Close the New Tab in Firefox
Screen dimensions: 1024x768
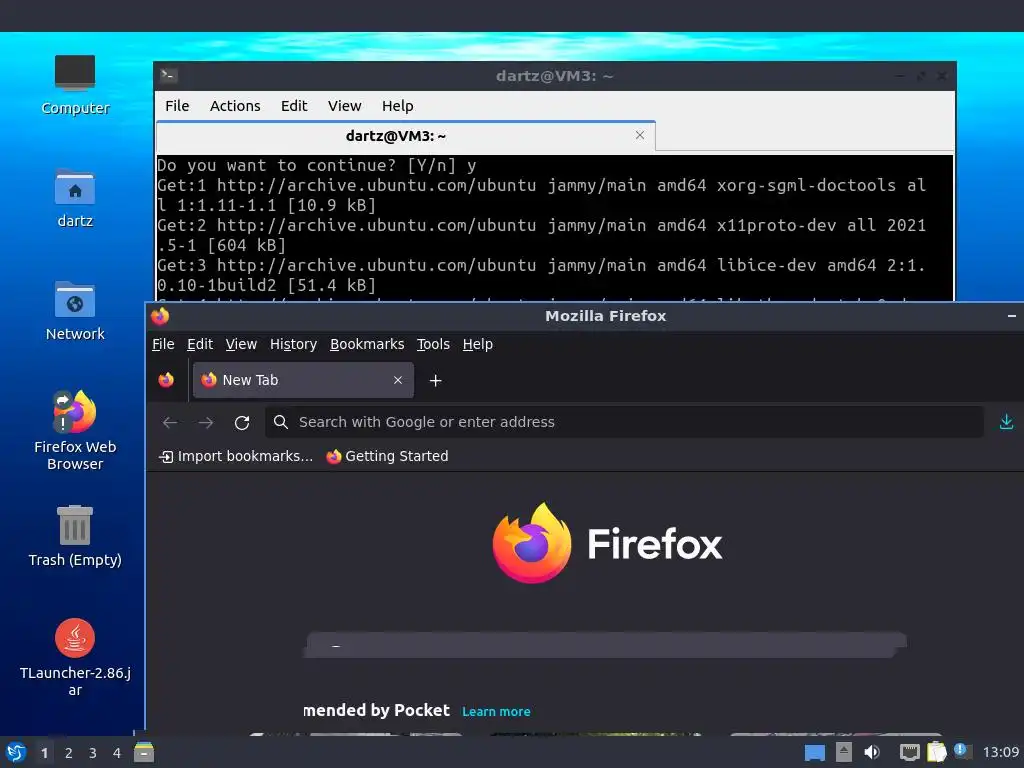point(398,380)
